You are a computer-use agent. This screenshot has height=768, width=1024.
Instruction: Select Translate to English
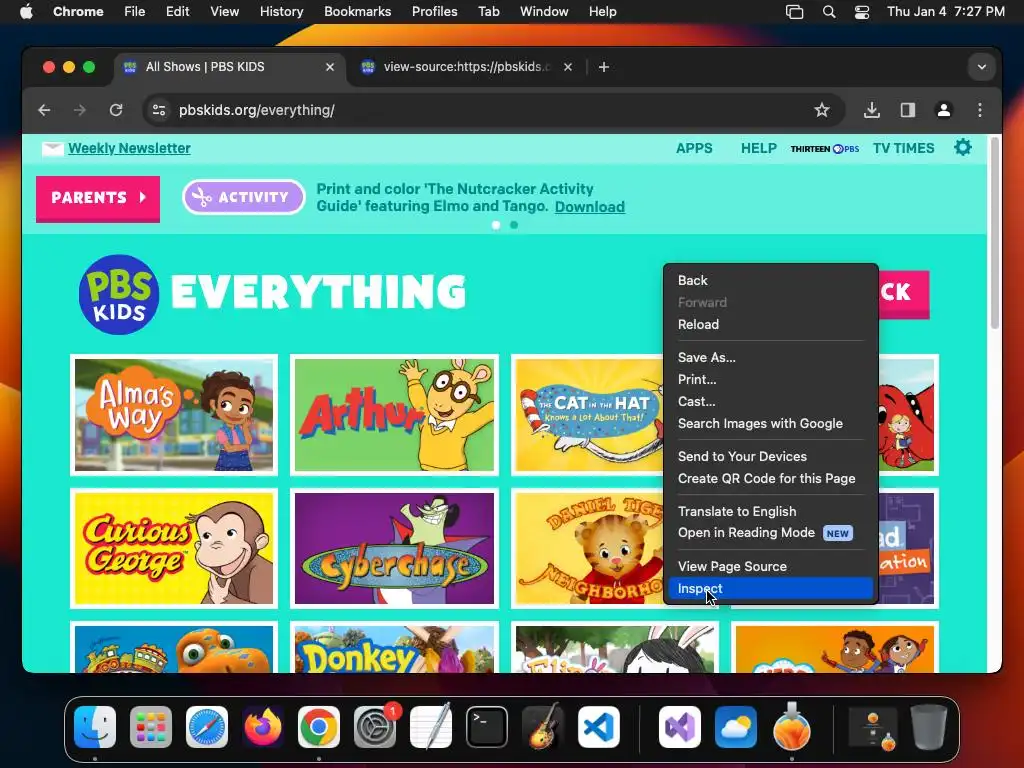pos(771,511)
